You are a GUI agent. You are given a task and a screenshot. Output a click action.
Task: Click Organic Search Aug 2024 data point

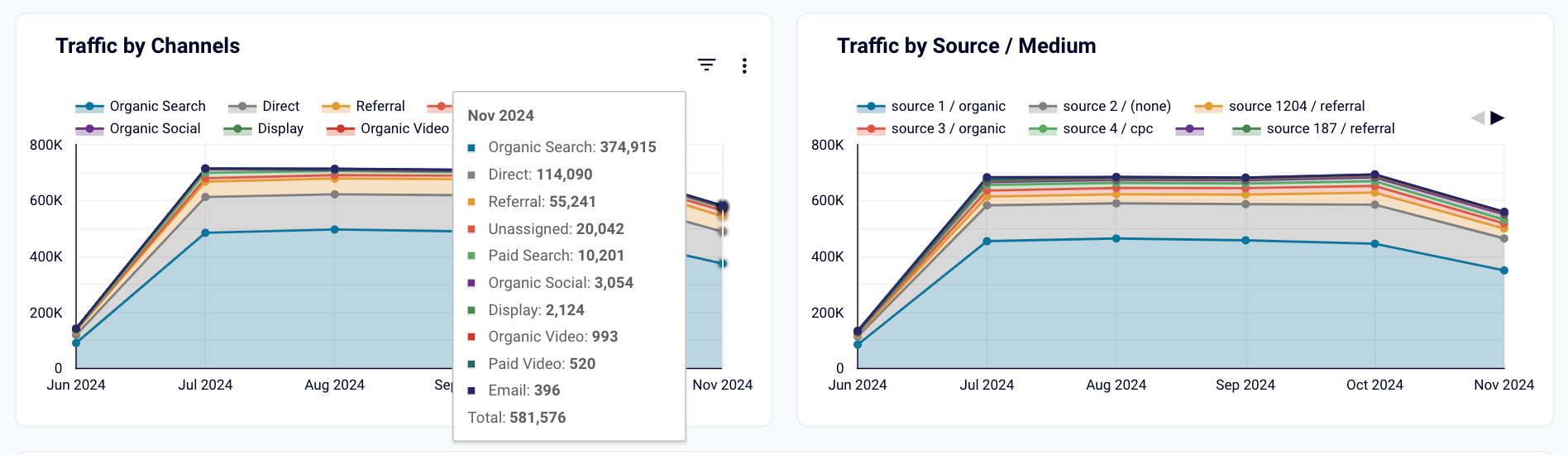click(x=334, y=229)
